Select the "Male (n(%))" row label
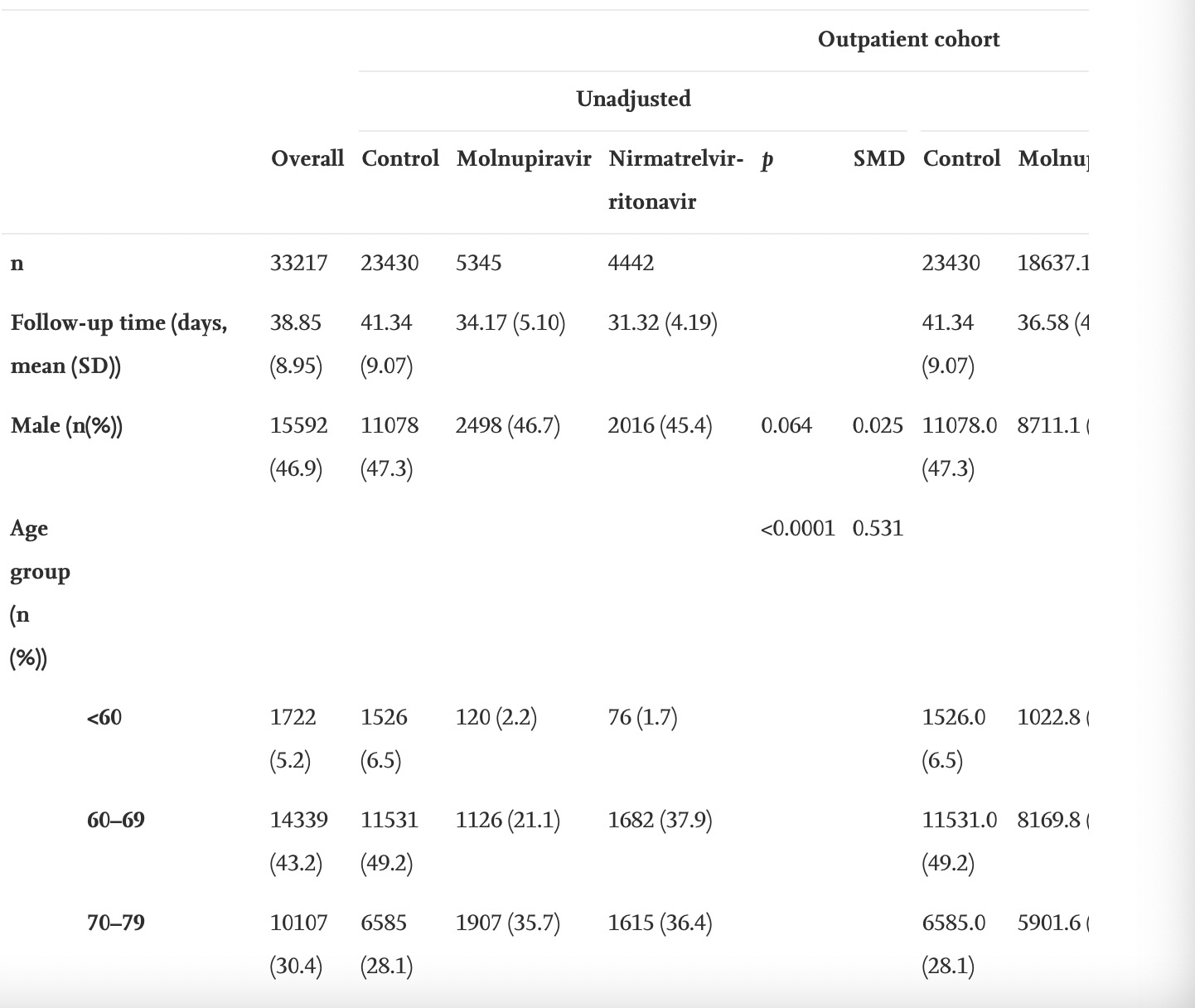The width and height of the screenshot is (1195, 1008). pos(66,426)
